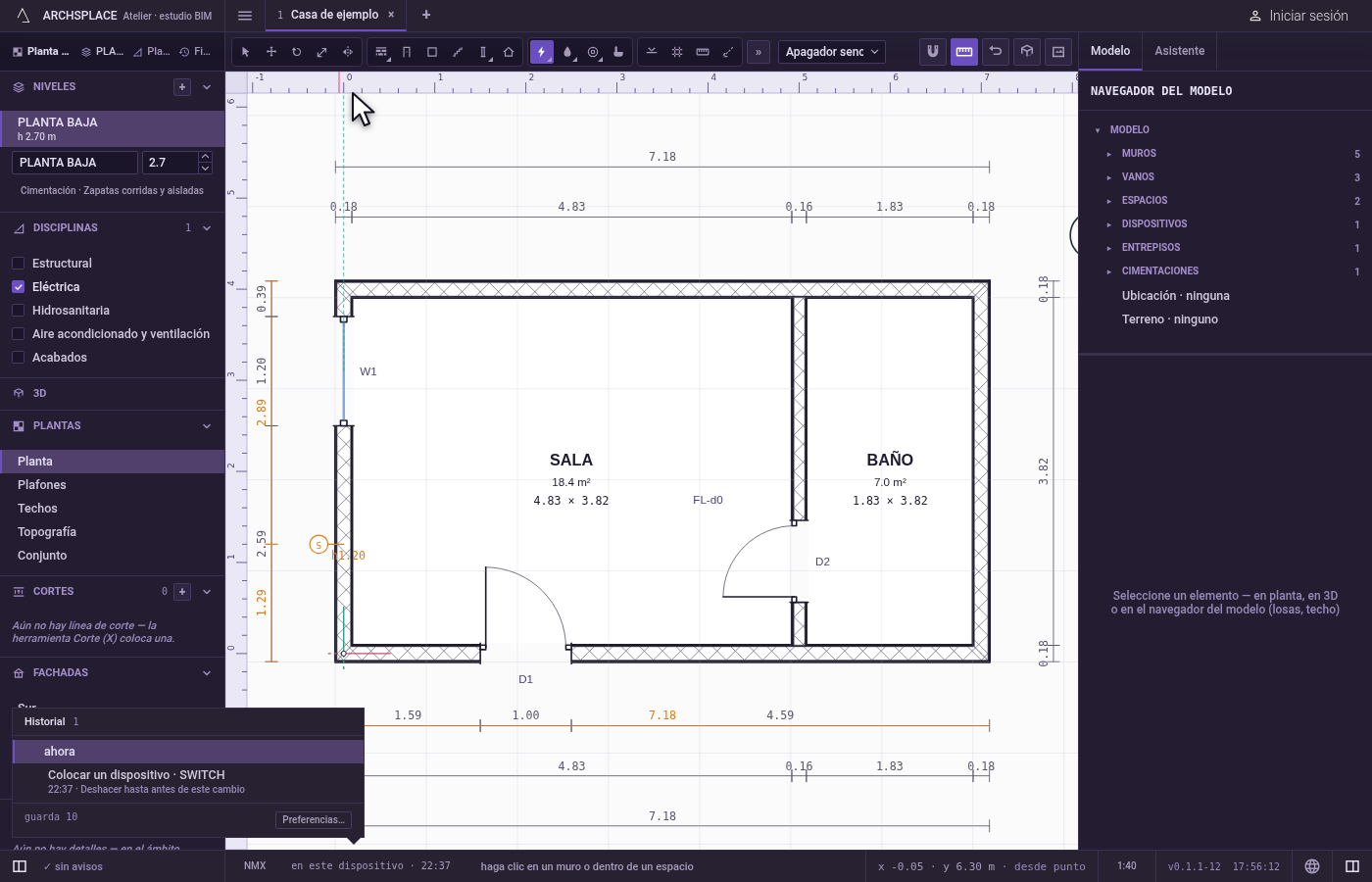Click the undo arrow icon
This screenshot has width=1372, height=882.
[996, 52]
